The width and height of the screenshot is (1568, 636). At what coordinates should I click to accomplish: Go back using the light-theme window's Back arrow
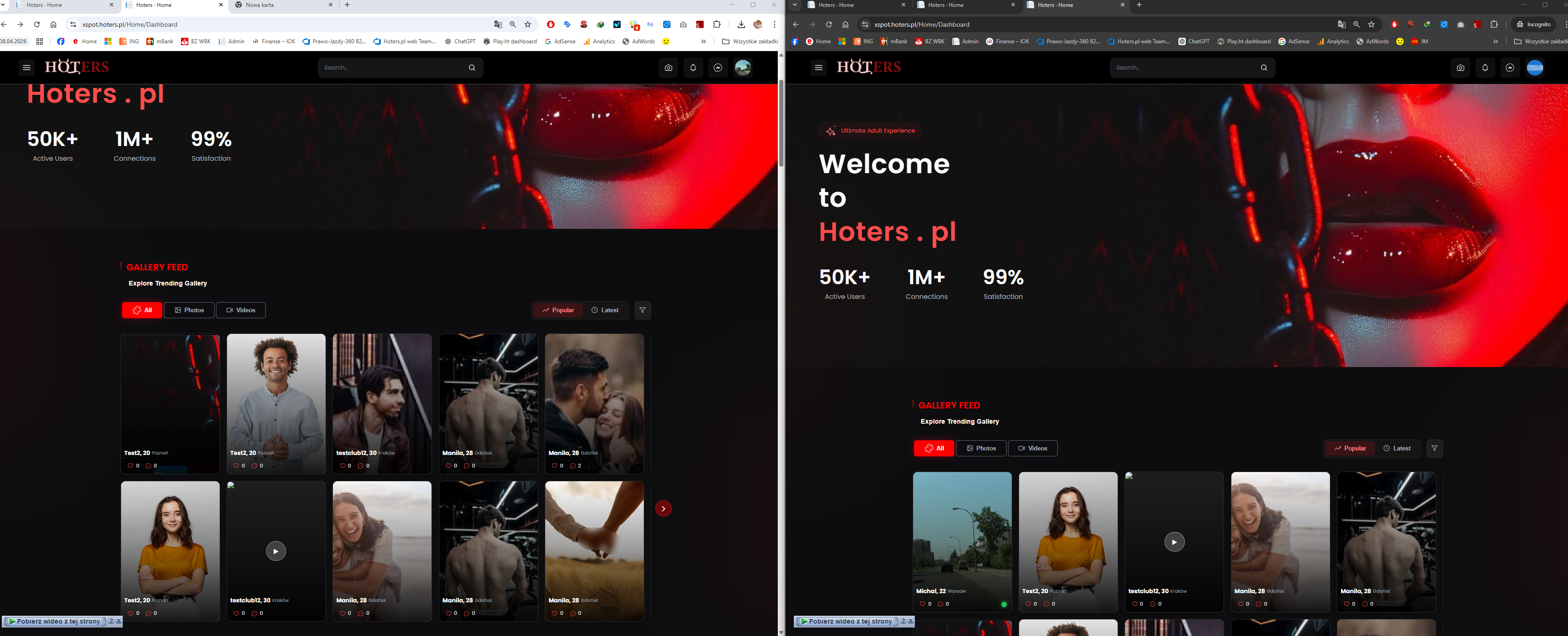coord(4,24)
